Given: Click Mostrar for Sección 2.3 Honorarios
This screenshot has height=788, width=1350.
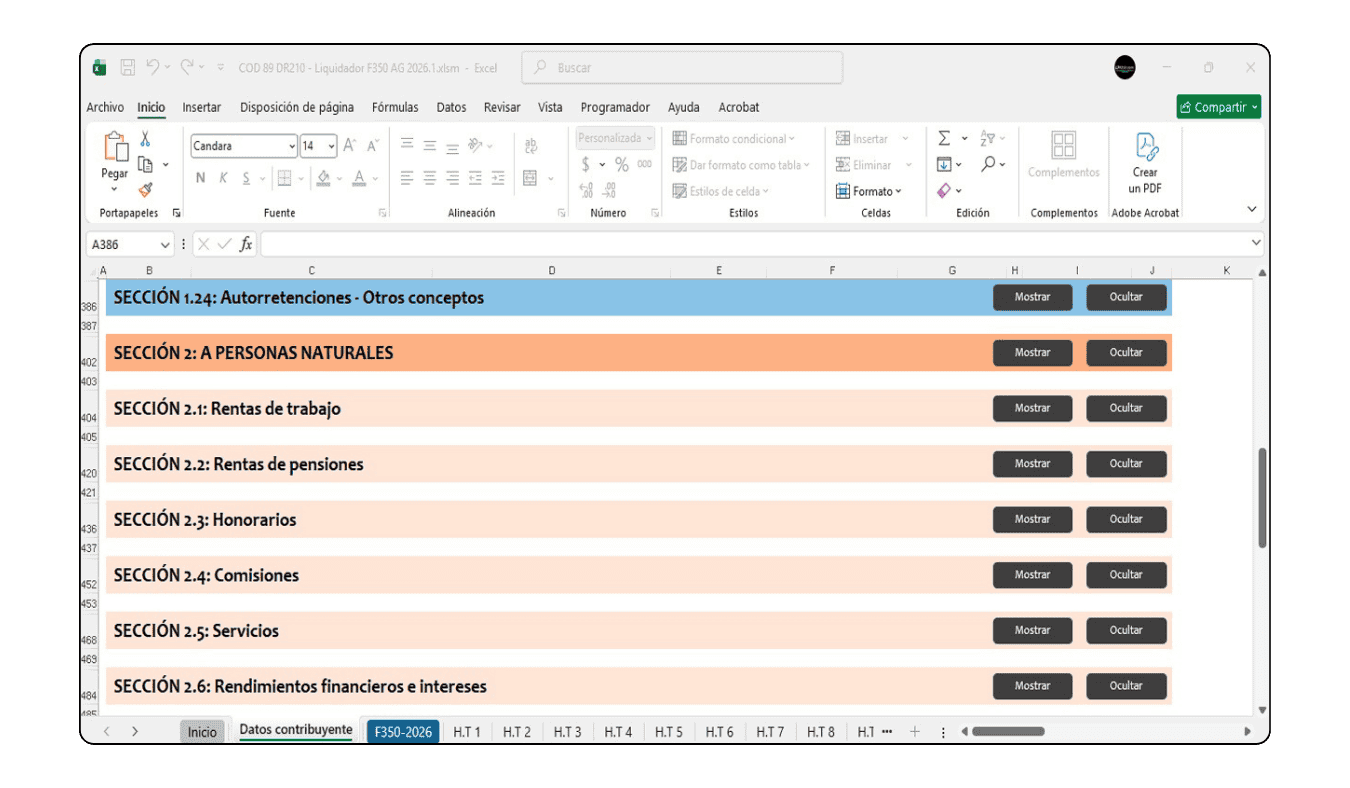Looking at the screenshot, I should tap(1032, 519).
